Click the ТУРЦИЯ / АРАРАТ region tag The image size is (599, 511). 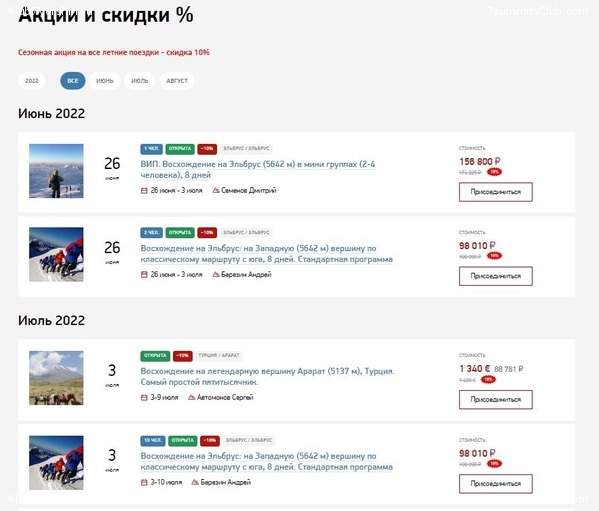(219, 356)
